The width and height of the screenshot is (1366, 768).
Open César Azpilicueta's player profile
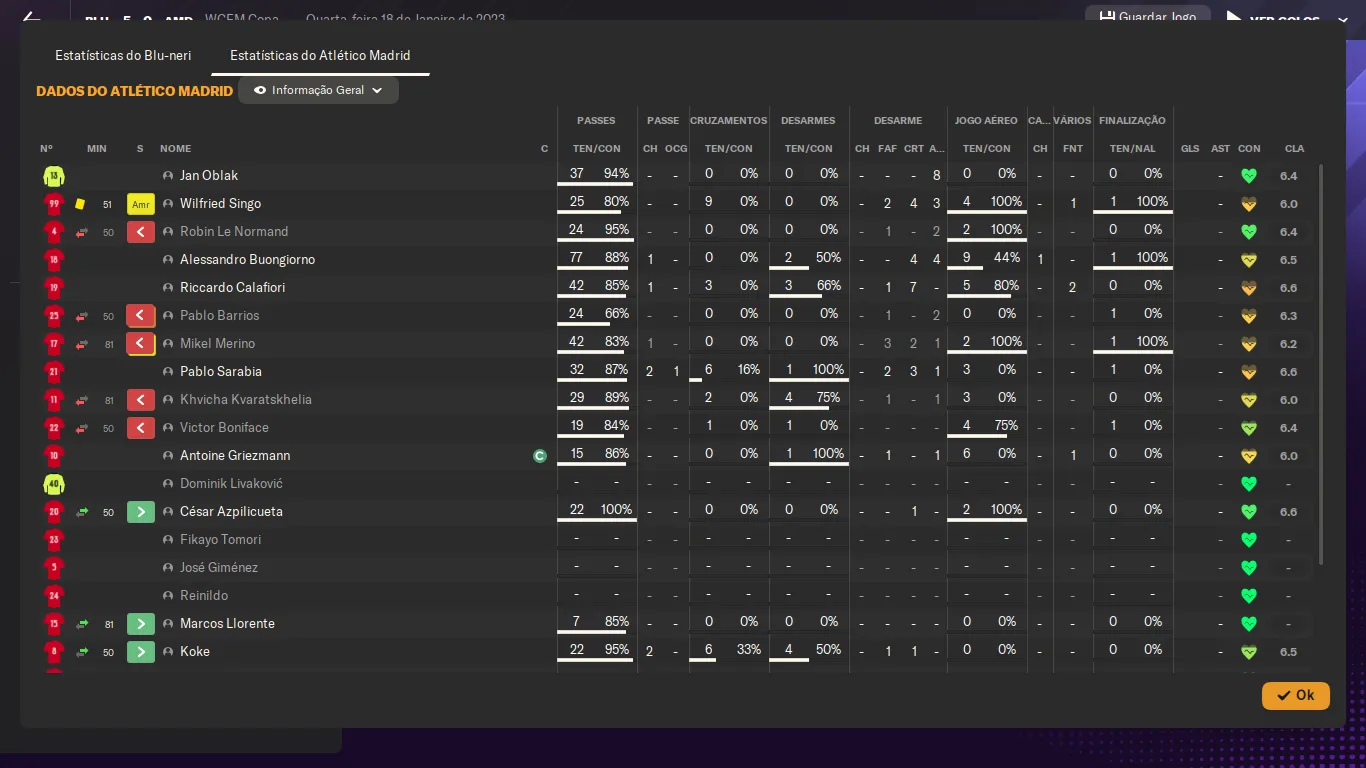click(x=231, y=512)
